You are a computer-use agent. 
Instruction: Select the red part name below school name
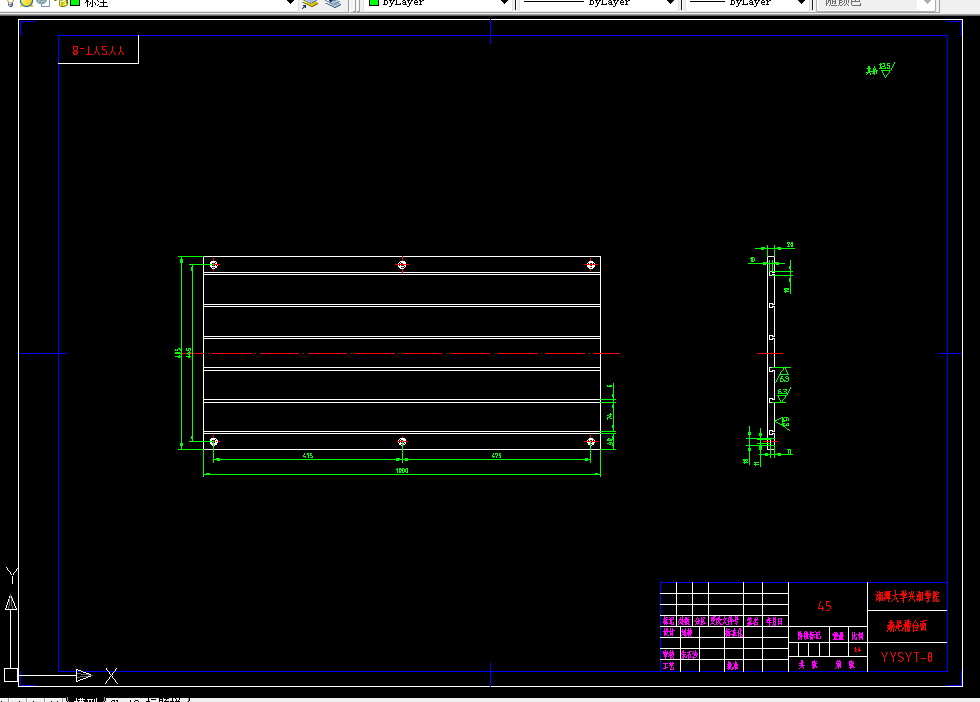click(907, 626)
